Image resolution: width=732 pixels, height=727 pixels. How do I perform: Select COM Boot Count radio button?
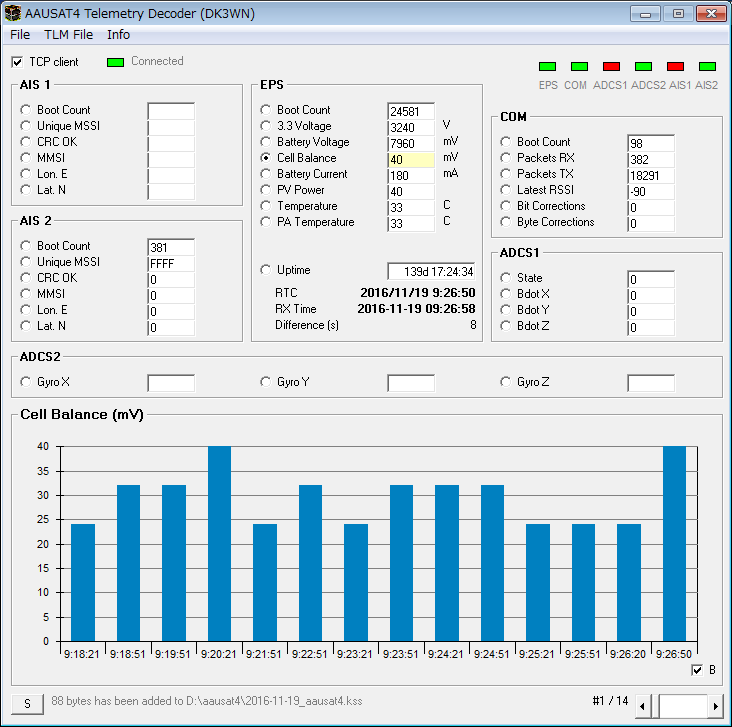506,141
